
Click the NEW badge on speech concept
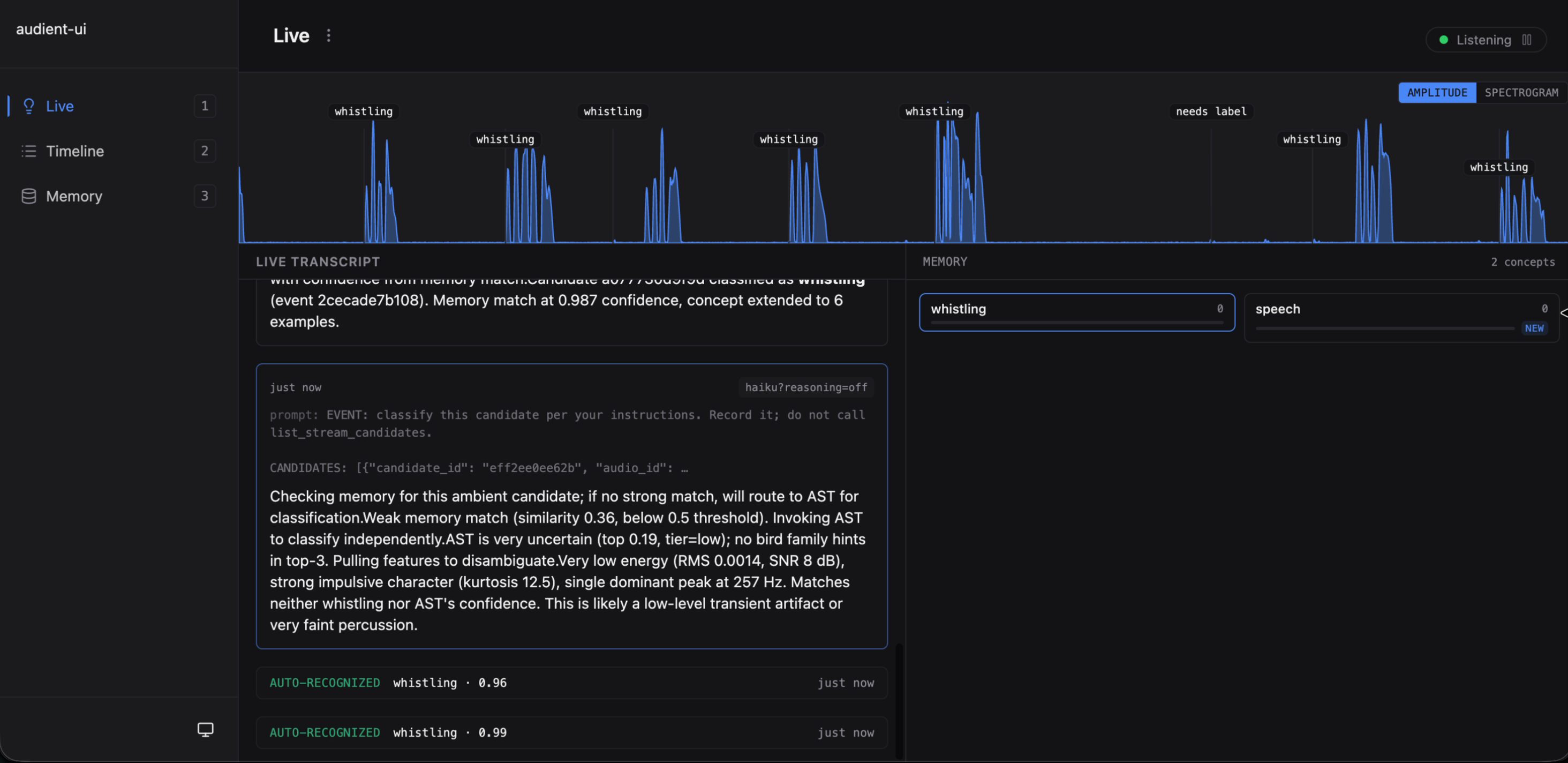coord(1534,328)
